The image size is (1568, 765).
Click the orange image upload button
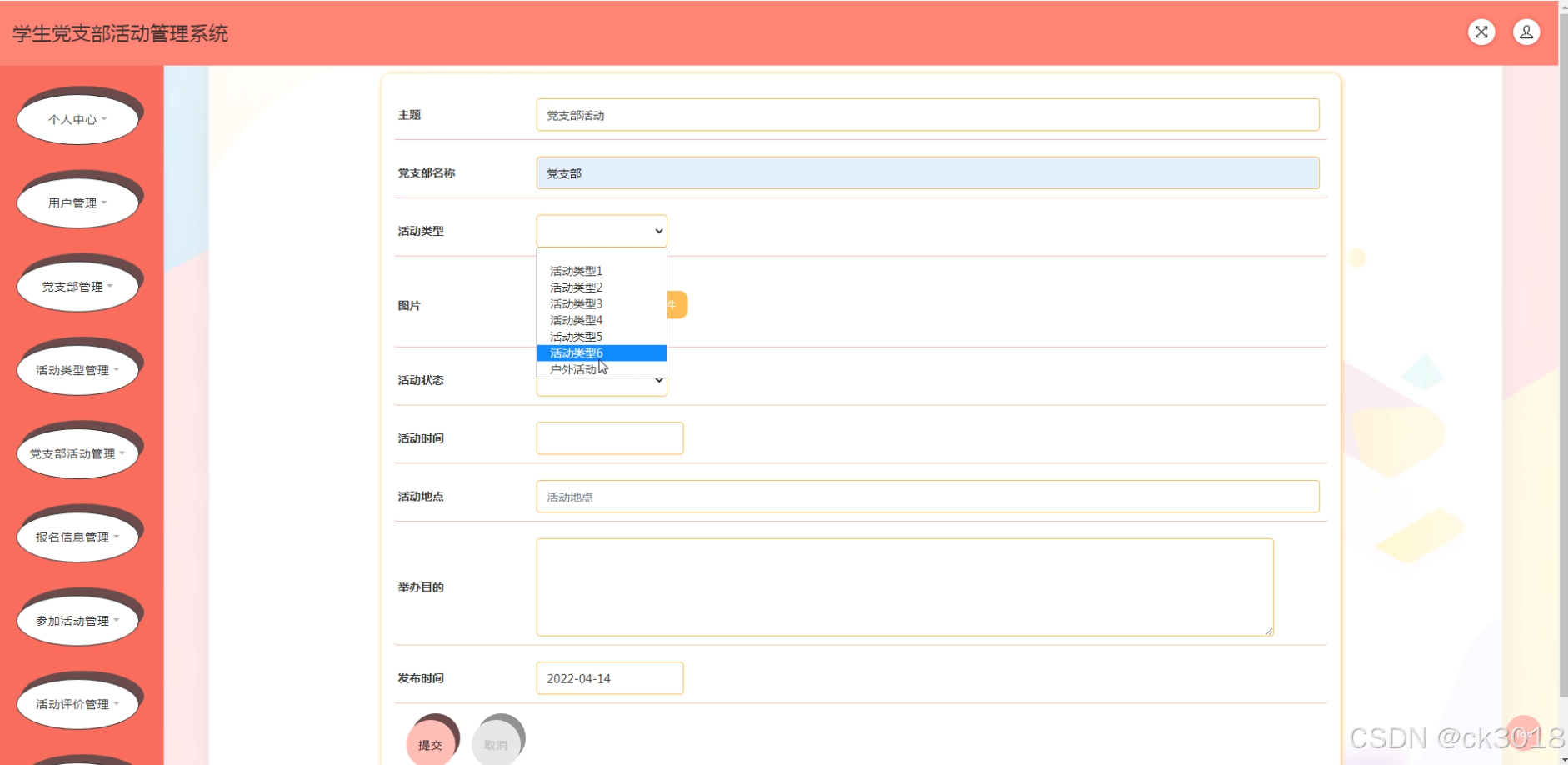pyautogui.click(x=677, y=305)
